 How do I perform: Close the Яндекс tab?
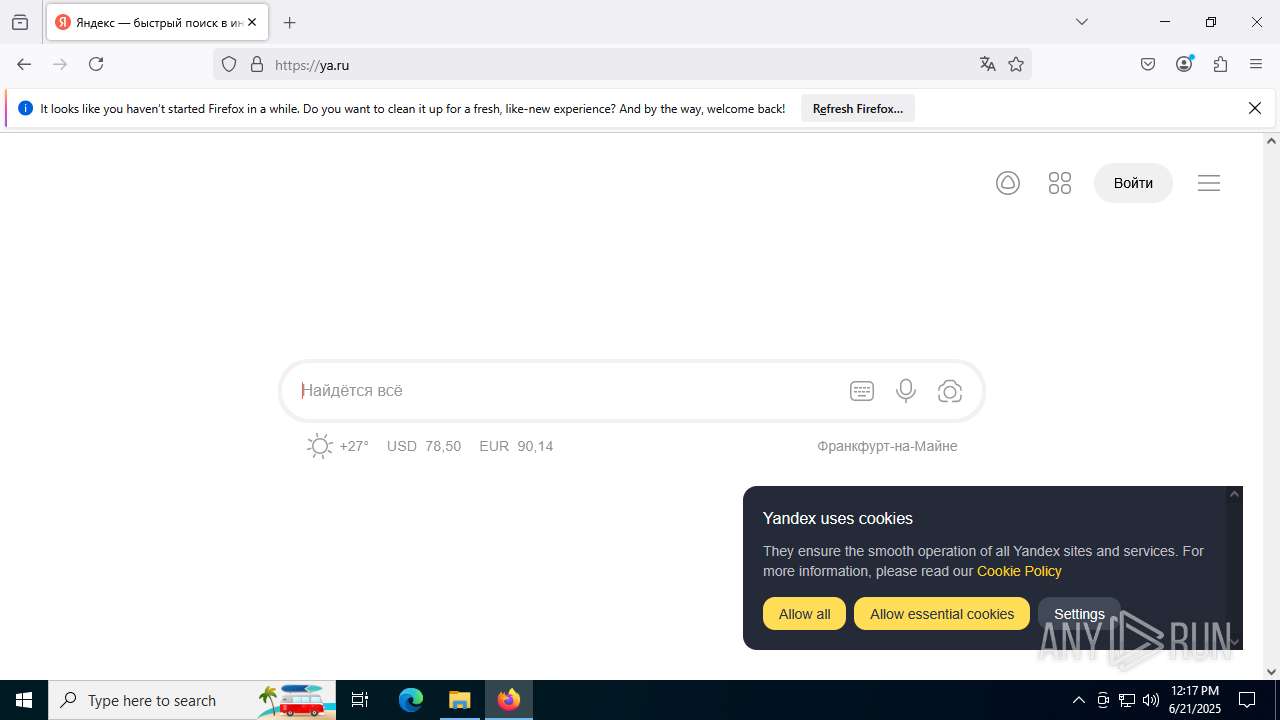point(252,22)
